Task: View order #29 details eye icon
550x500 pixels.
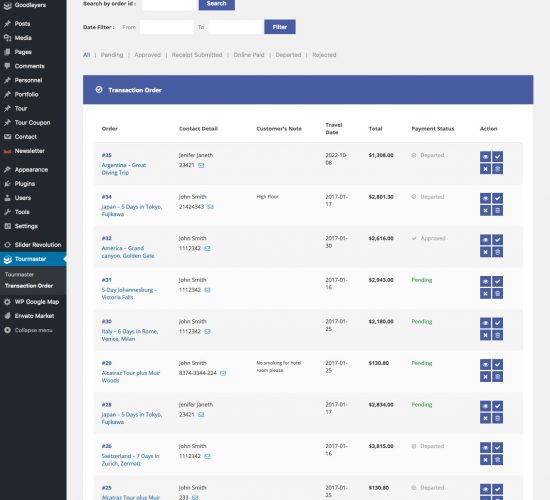Action: [485, 365]
